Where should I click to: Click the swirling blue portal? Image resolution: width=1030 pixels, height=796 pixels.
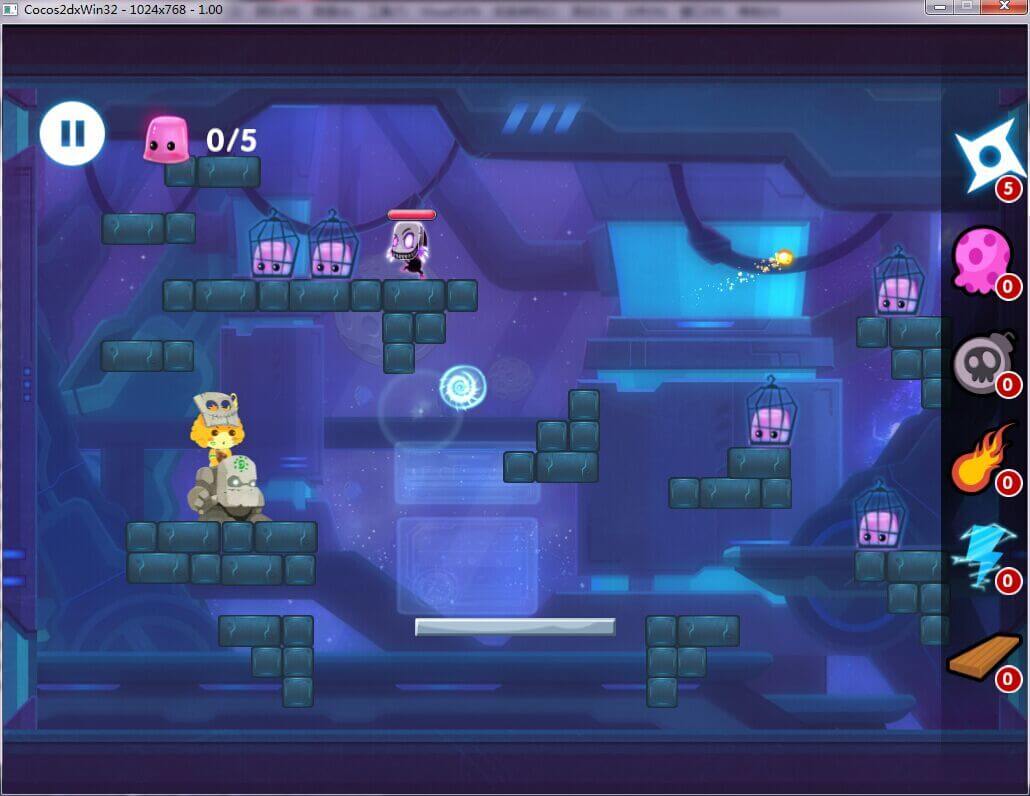click(463, 387)
